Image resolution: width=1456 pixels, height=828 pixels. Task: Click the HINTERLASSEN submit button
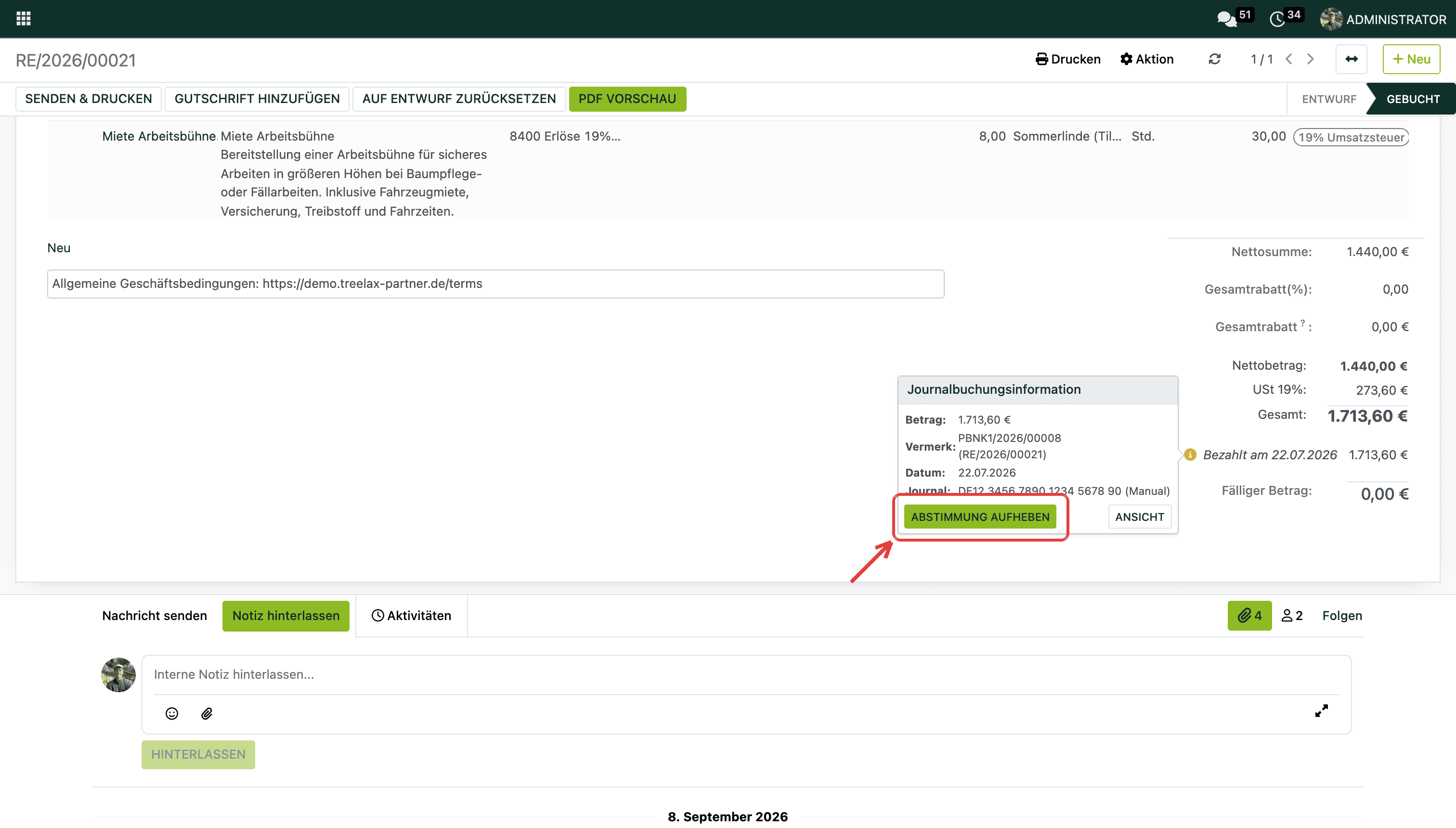coord(198,754)
